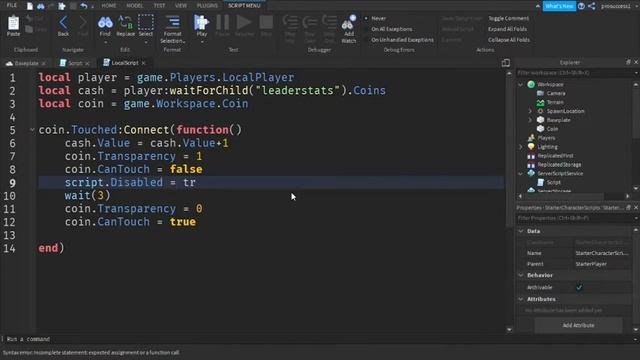Fold the function block at line 5

point(32,130)
